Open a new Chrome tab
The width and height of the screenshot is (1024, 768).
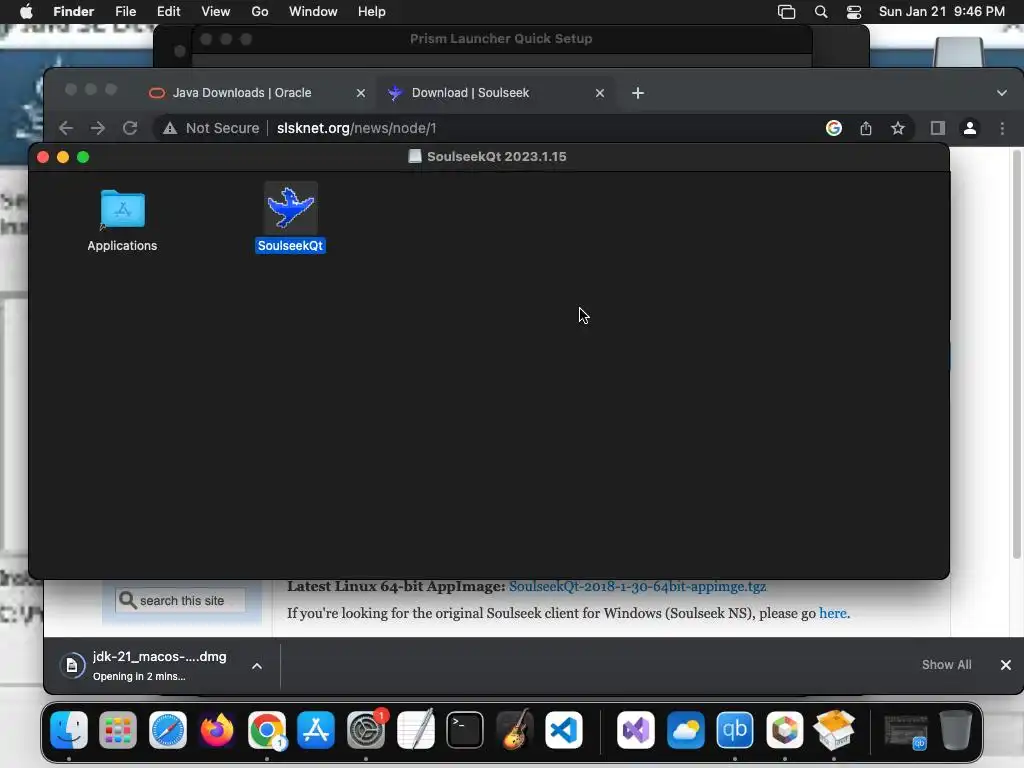pos(638,93)
